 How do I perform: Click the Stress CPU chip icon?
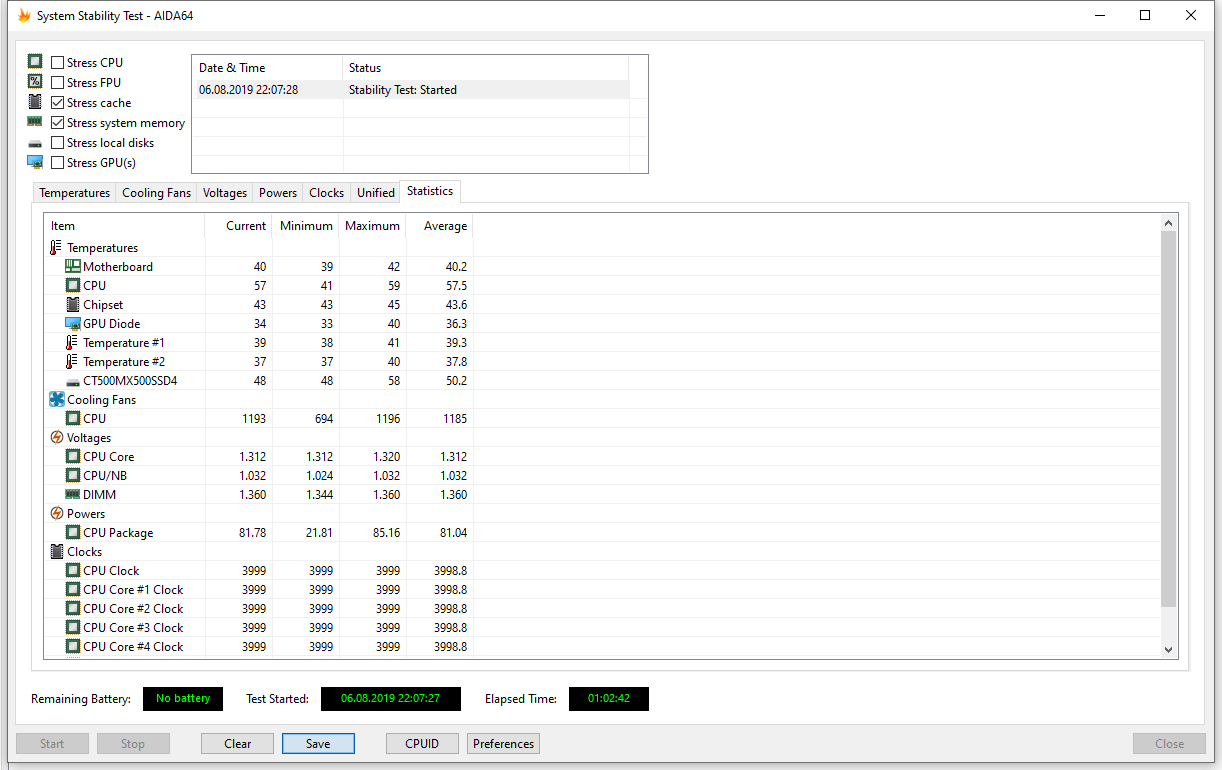(35, 62)
